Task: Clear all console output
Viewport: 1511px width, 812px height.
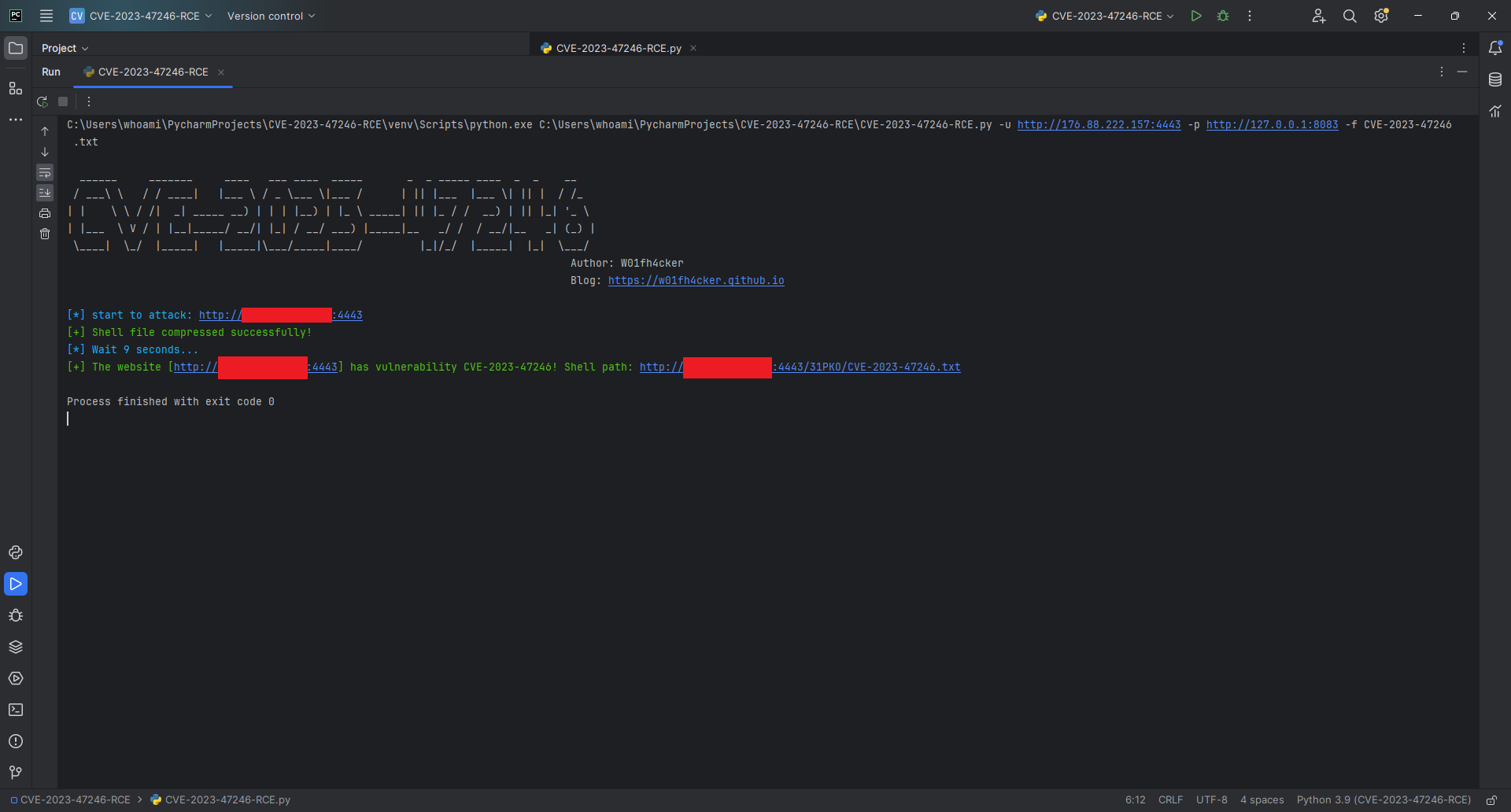Action: 45,234
